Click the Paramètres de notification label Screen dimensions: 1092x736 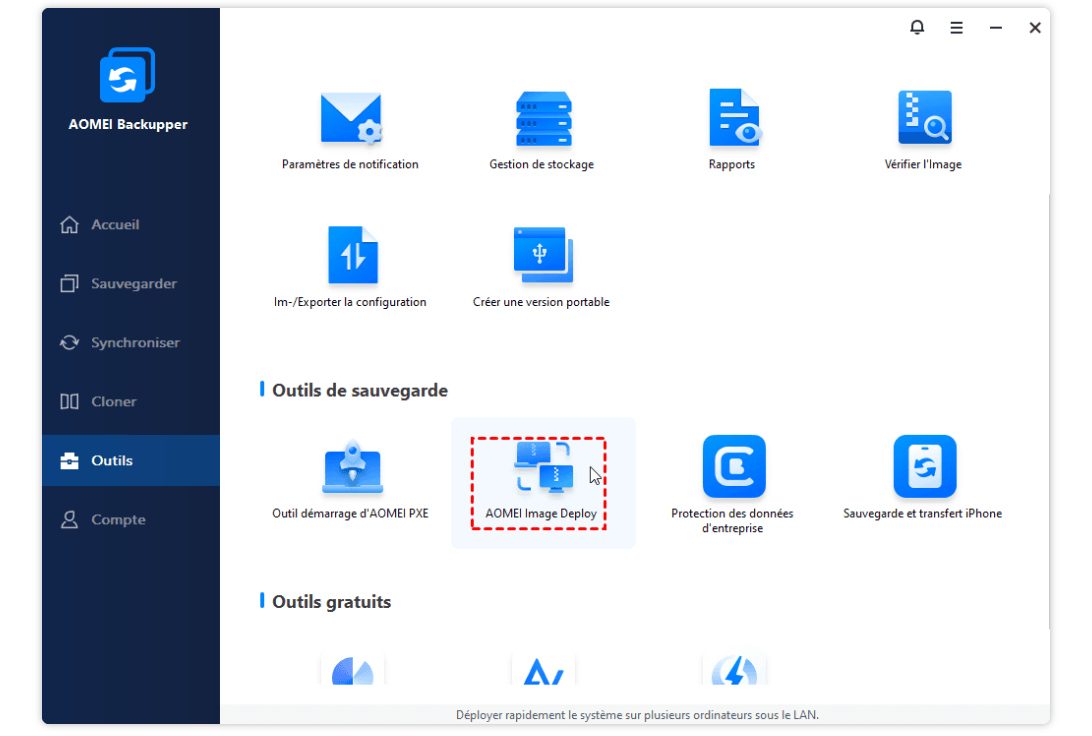pyautogui.click(x=350, y=164)
